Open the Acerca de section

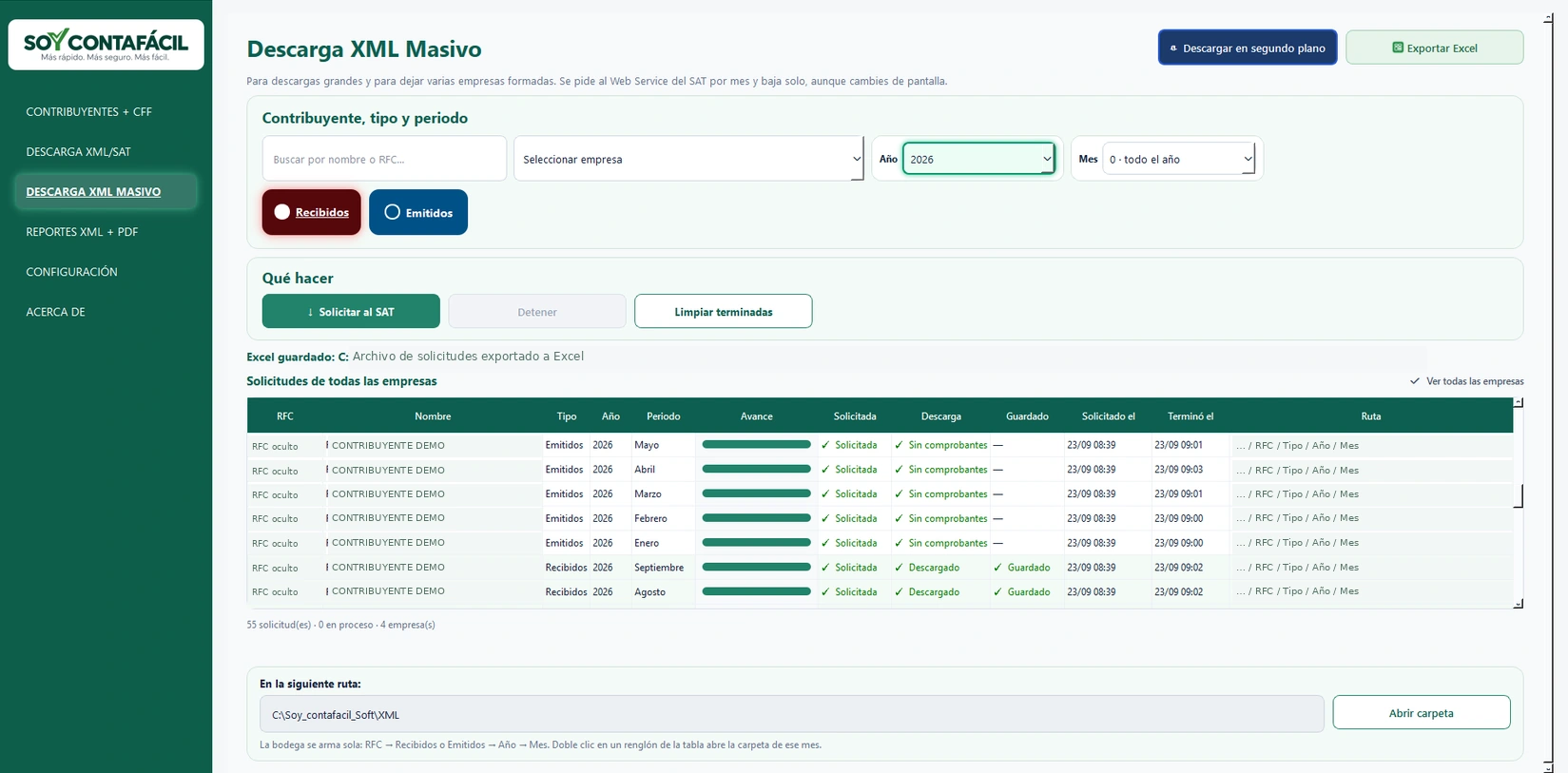click(x=55, y=311)
